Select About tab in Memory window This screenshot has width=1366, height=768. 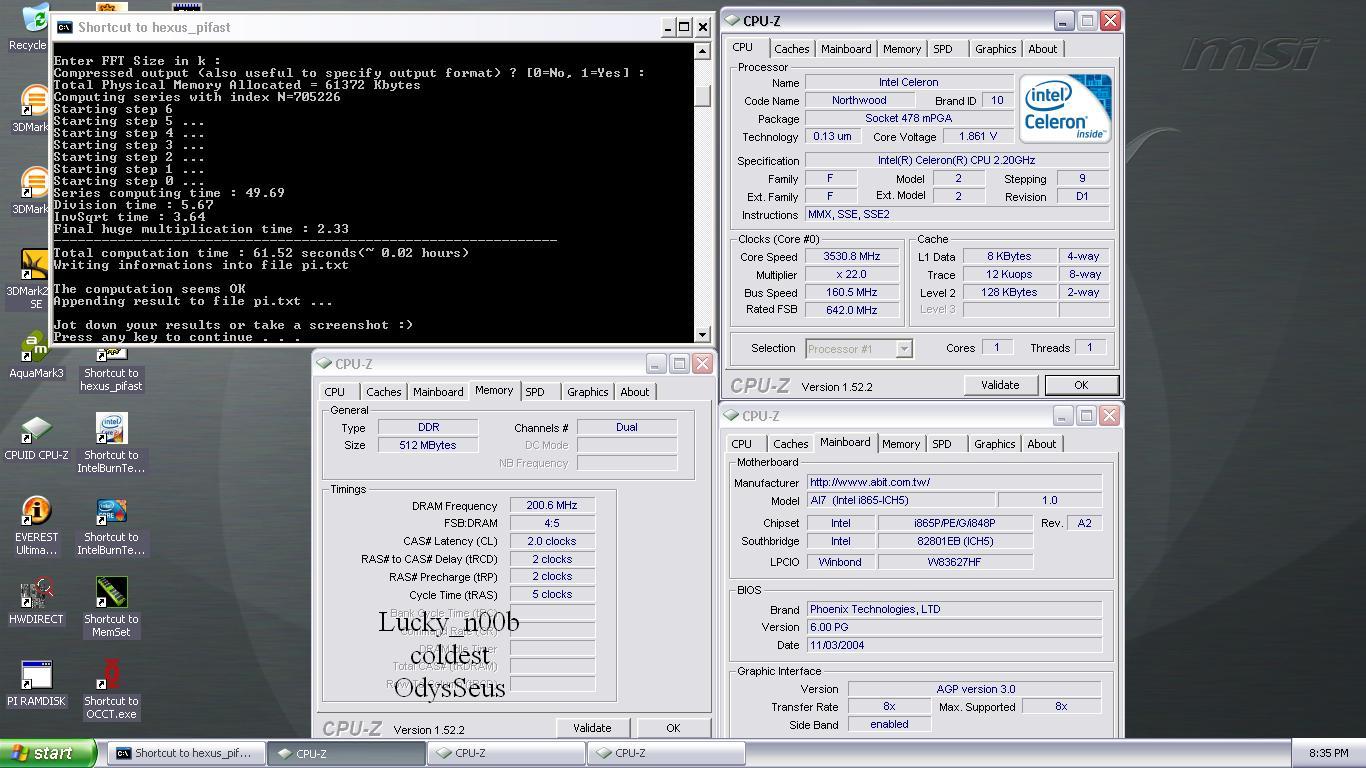click(634, 392)
